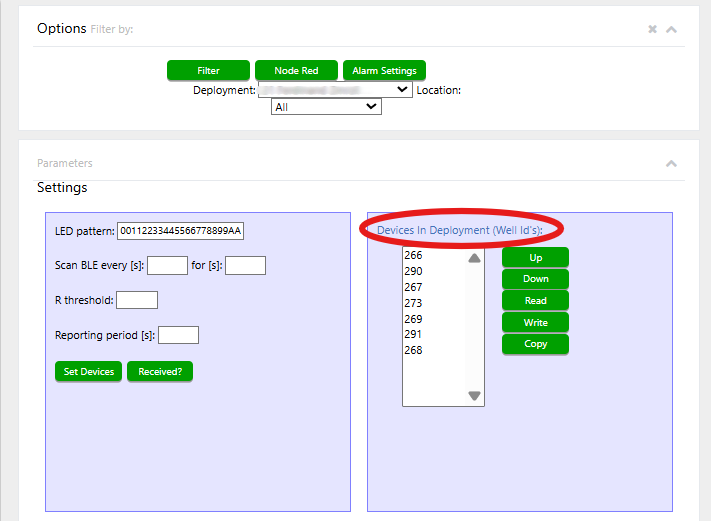Screen dimensions: 711x521
Task: Collapse the Options panel chevron
Action: click(672, 30)
